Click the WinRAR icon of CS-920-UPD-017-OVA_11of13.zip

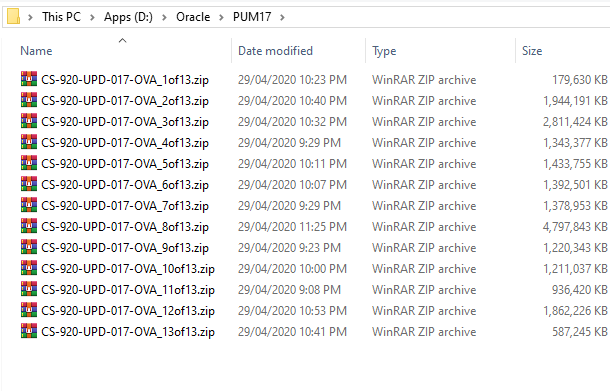[29, 289]
